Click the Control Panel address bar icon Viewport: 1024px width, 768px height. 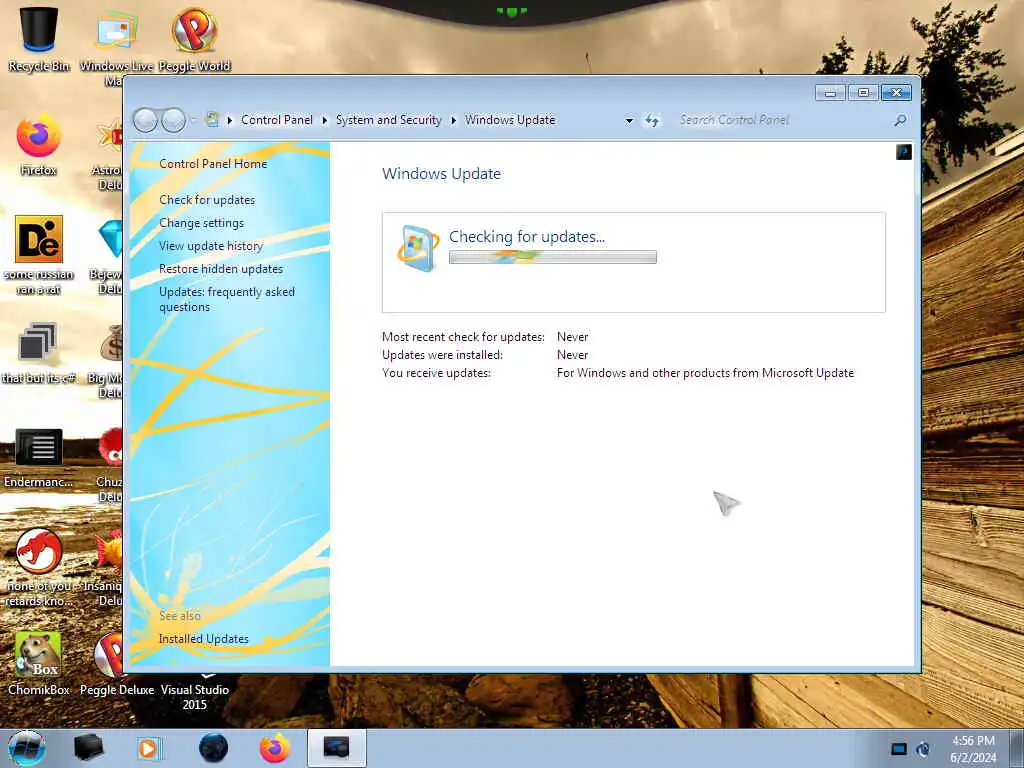pos(212,120)
